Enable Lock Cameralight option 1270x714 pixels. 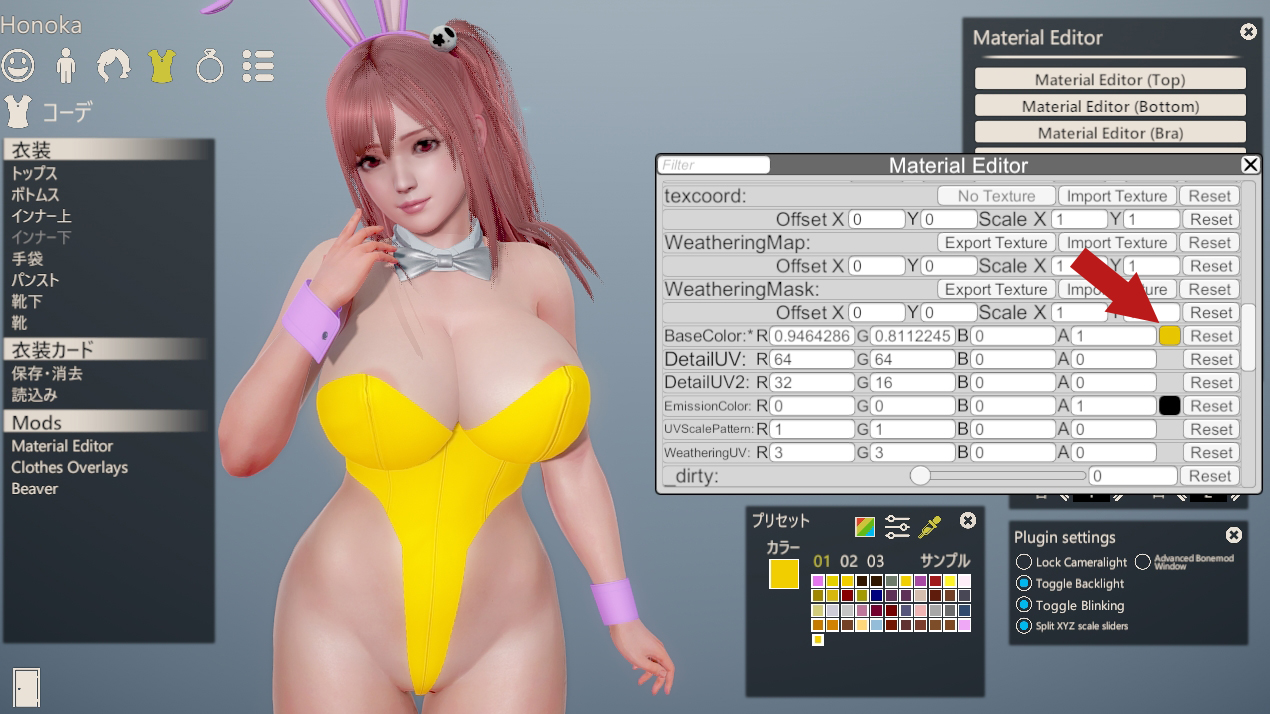[x=1024, y=562]
